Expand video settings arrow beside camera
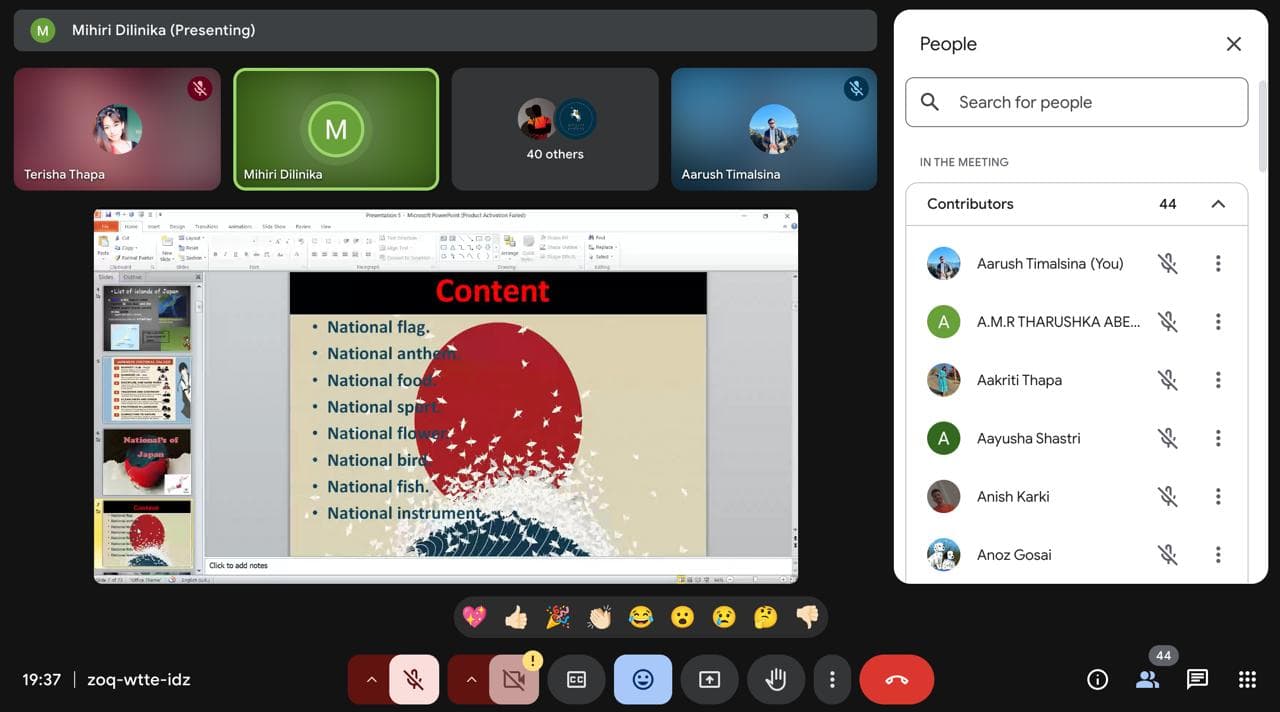This screenshot has width=1280, height=712. (x=471, y=680)
